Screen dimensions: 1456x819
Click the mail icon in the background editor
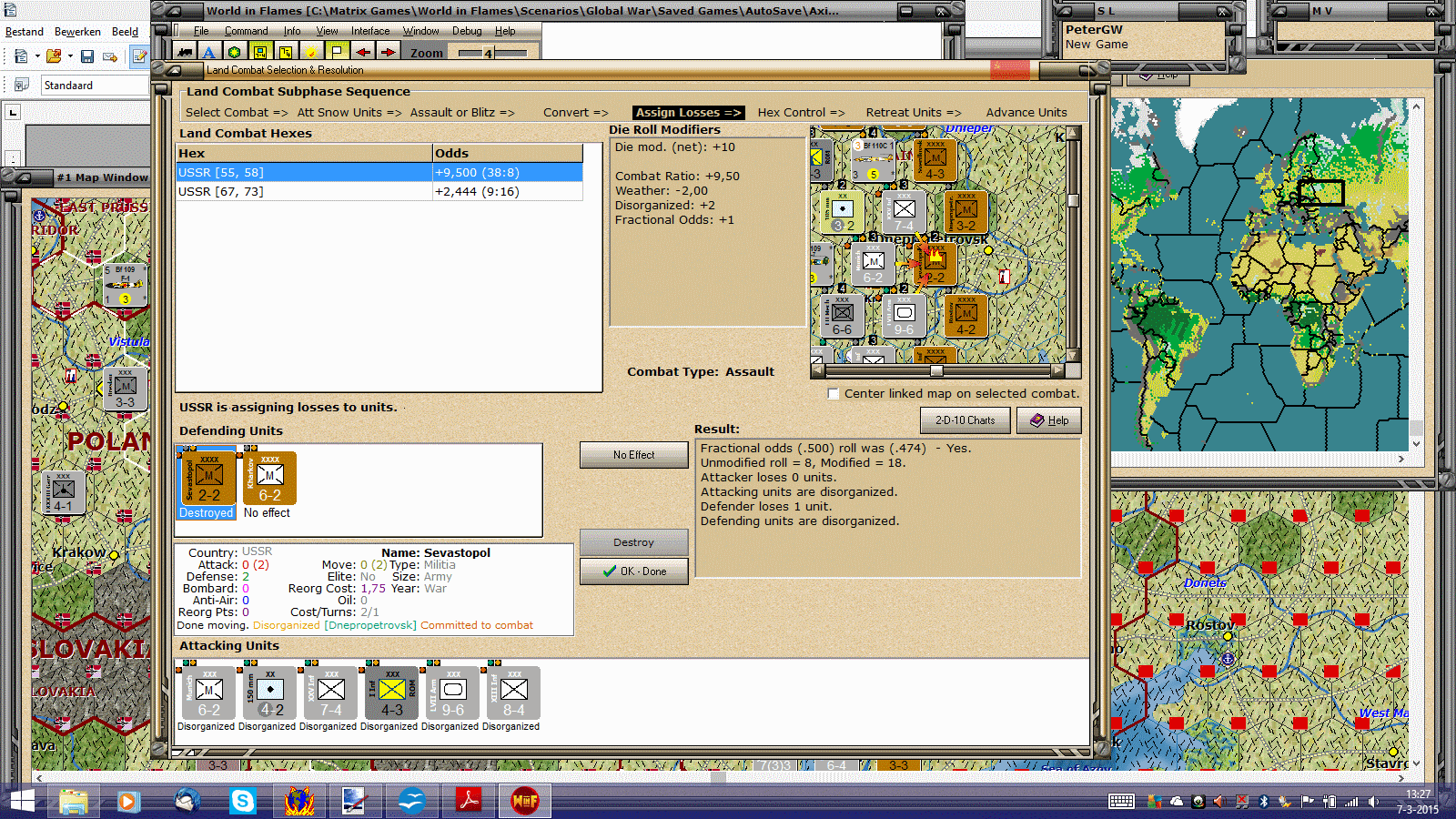[x=110, y=56]
